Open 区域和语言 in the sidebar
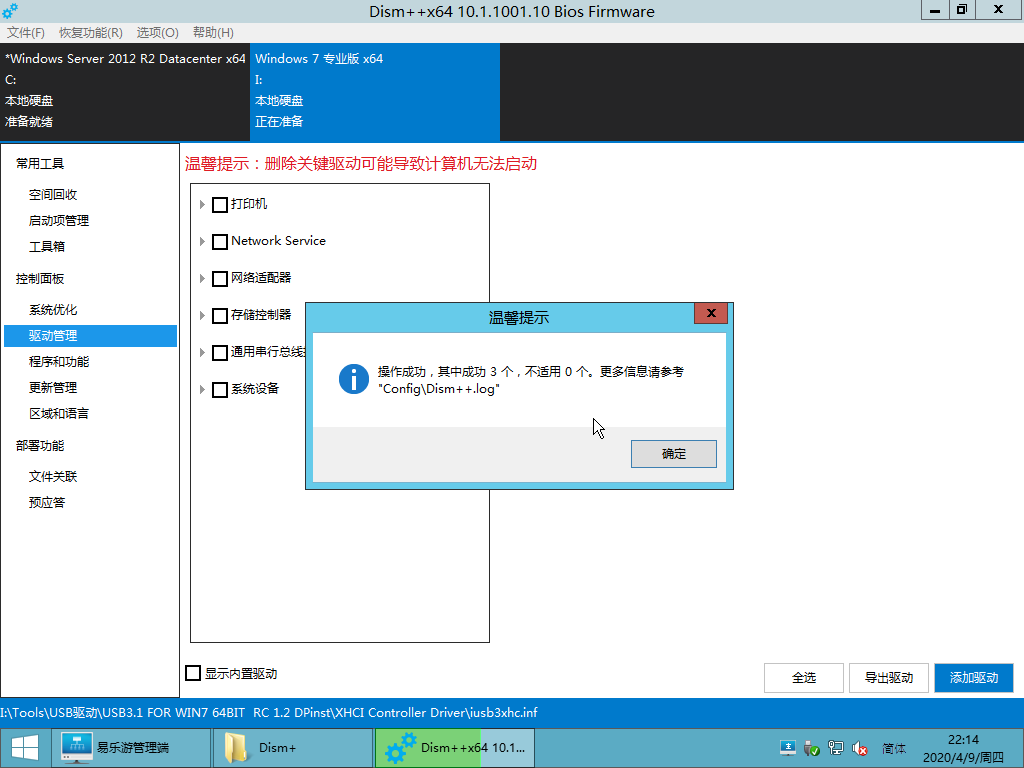Screen dimensions: 1024x768 pyautogui.click(x=59, y=414)
